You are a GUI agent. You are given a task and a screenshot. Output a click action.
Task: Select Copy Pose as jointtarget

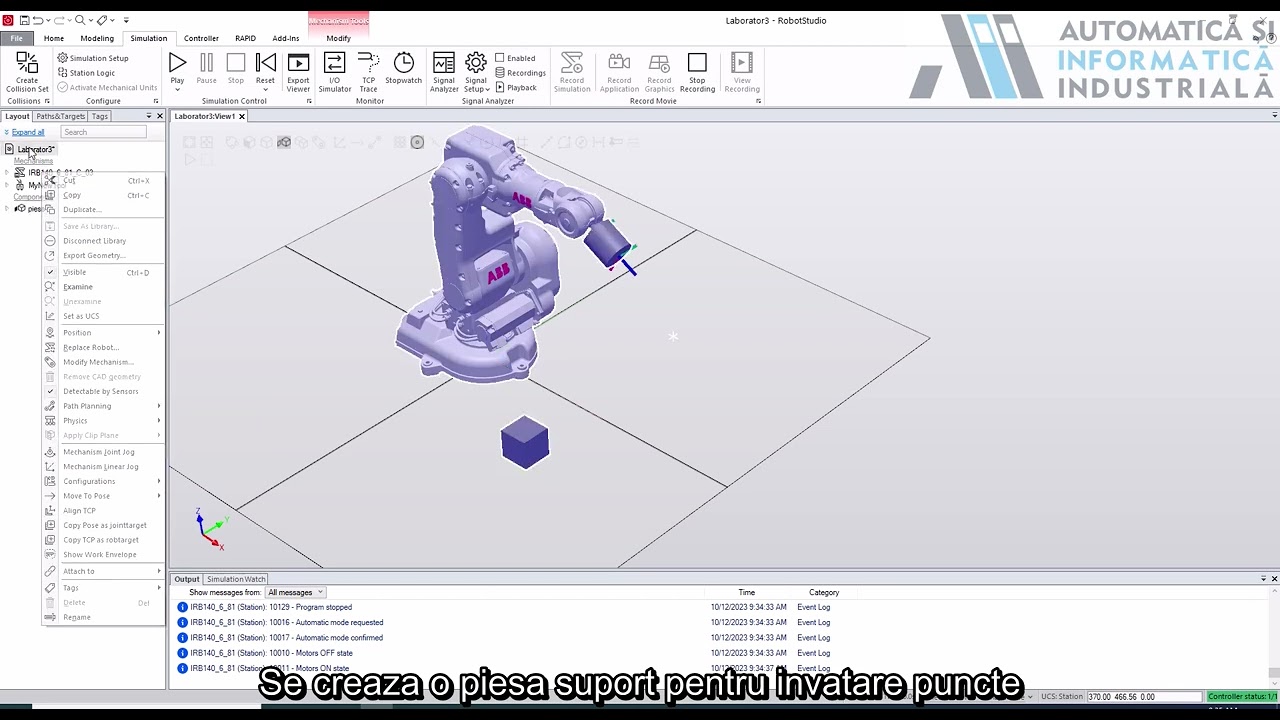(x=105, y=525)
